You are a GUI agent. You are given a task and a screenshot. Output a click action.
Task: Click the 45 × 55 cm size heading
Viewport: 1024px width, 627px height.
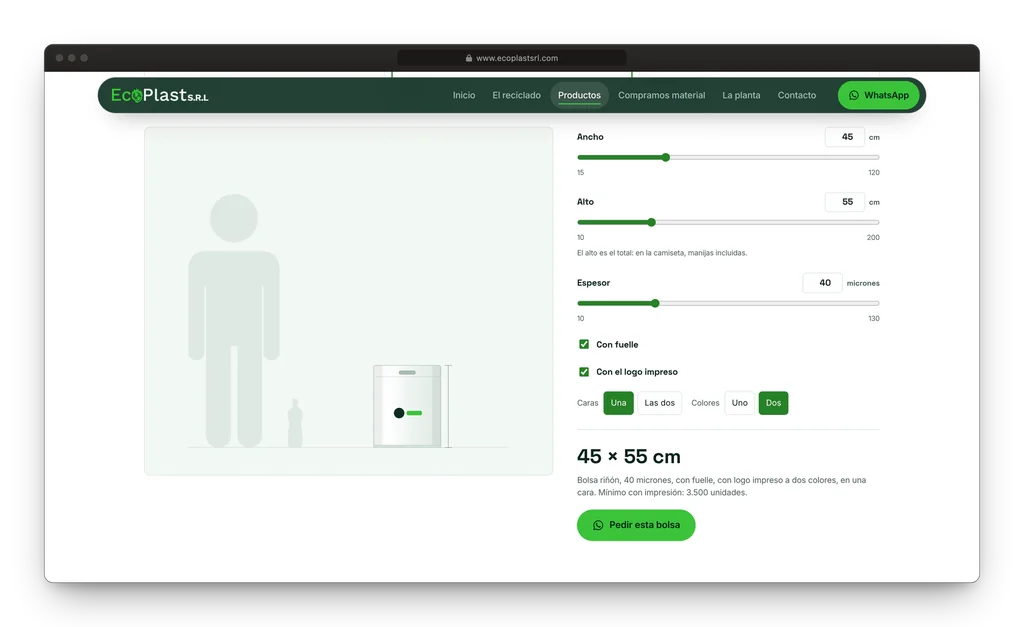629,457
